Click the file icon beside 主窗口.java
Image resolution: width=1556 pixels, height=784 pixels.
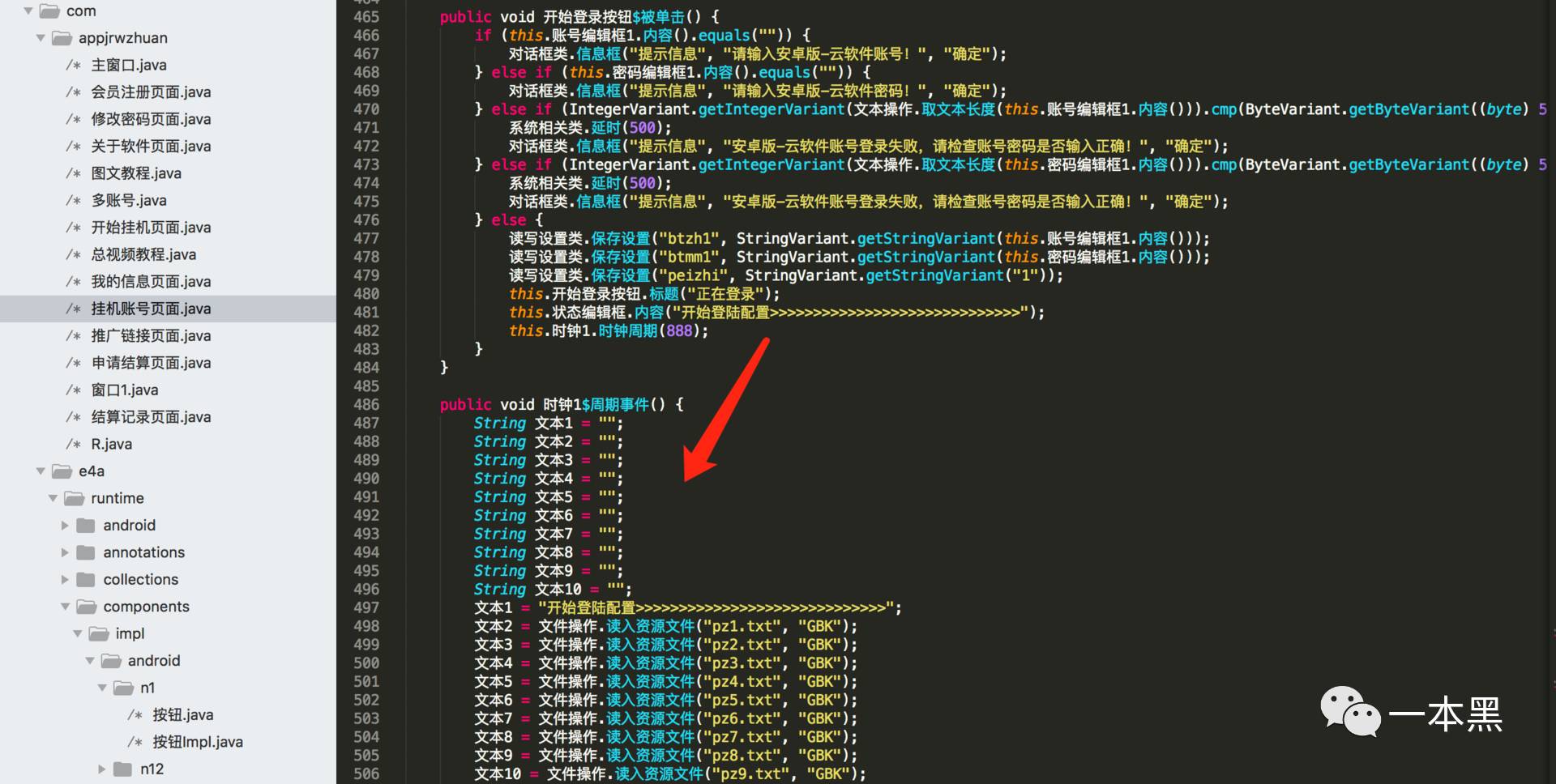[x=74, y=65]
